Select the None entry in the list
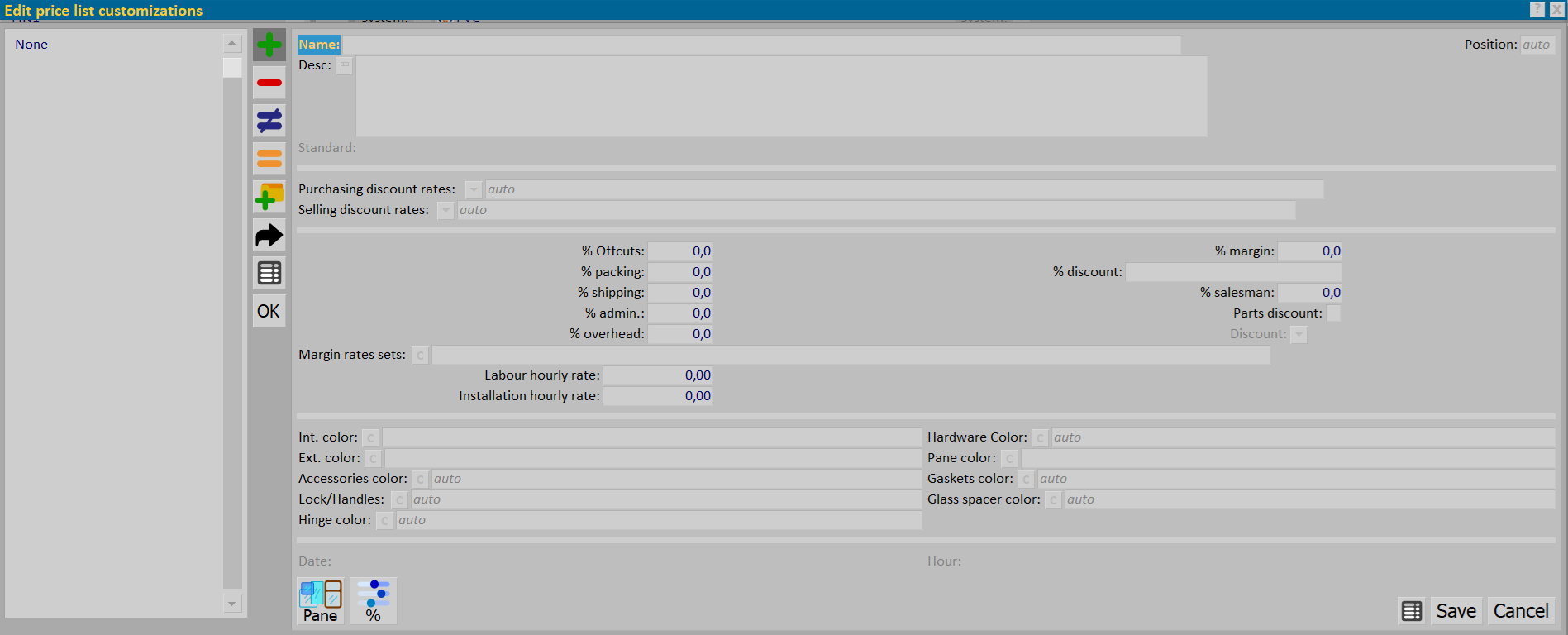Image resolution: width=1568 pixels, height=635 pixels. [31, 45]
